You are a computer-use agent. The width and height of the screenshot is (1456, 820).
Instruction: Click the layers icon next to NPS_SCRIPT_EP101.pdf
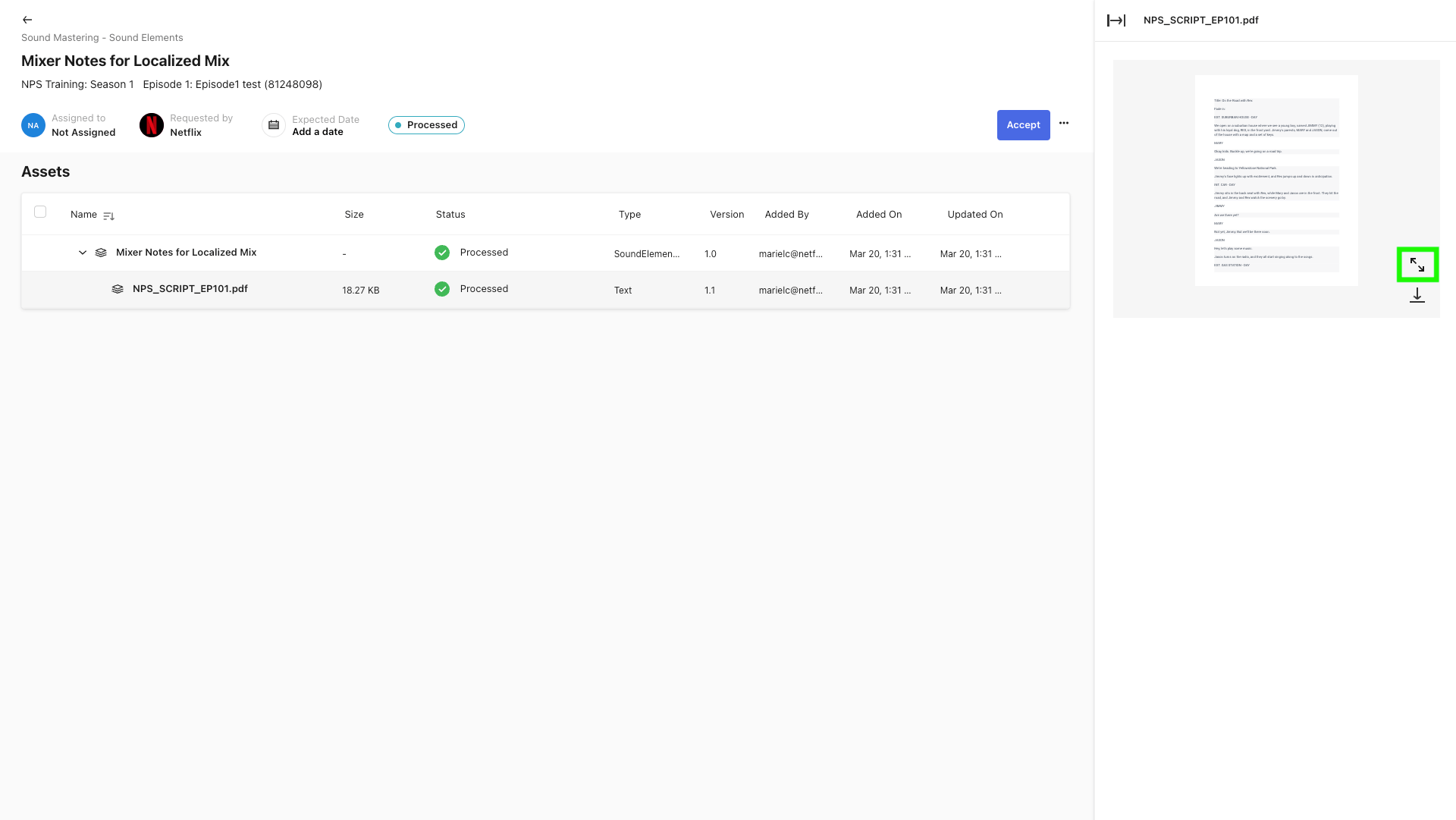(x=118, y=289)
